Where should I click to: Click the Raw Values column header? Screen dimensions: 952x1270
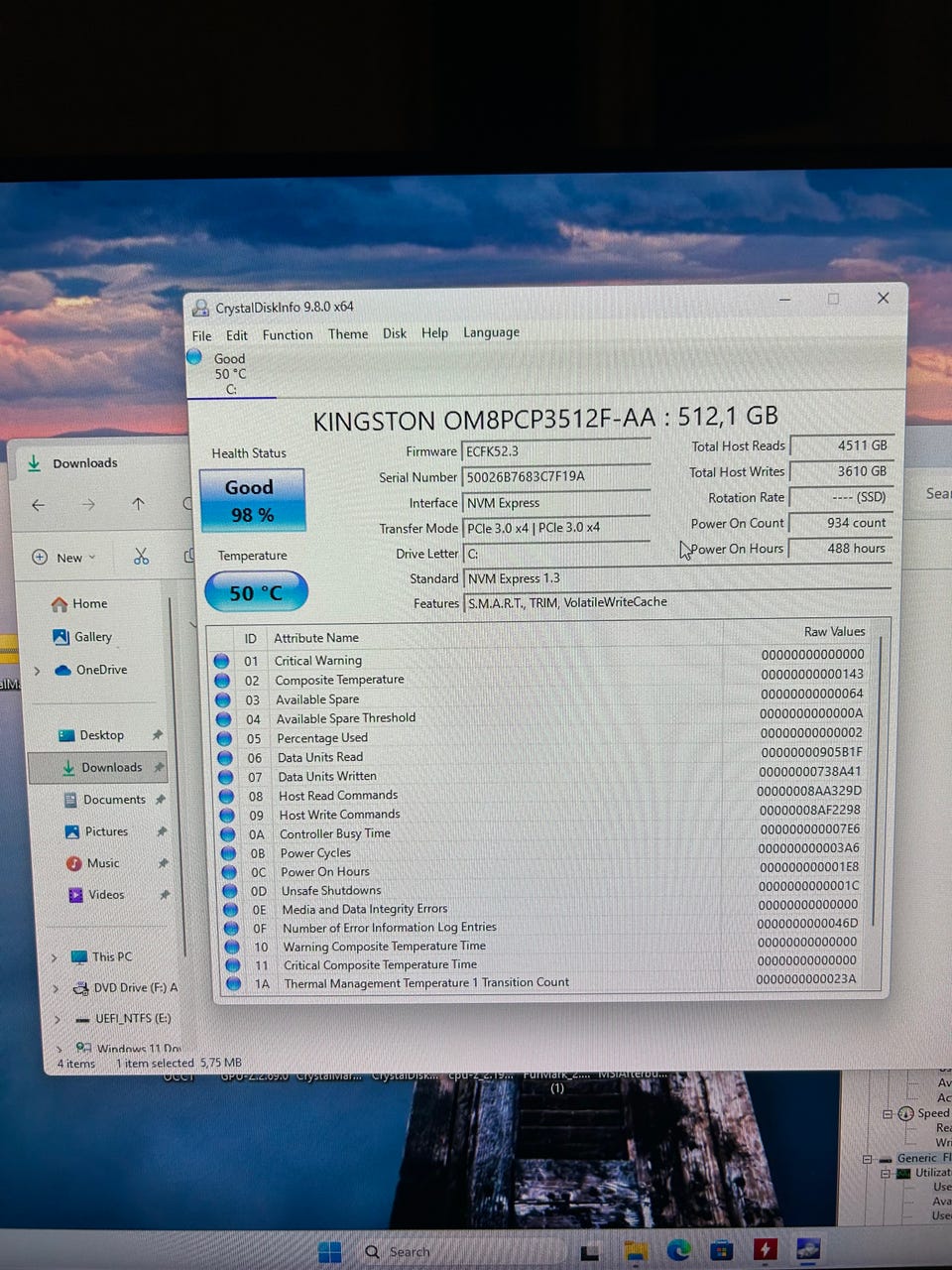[x=833, y=632]
